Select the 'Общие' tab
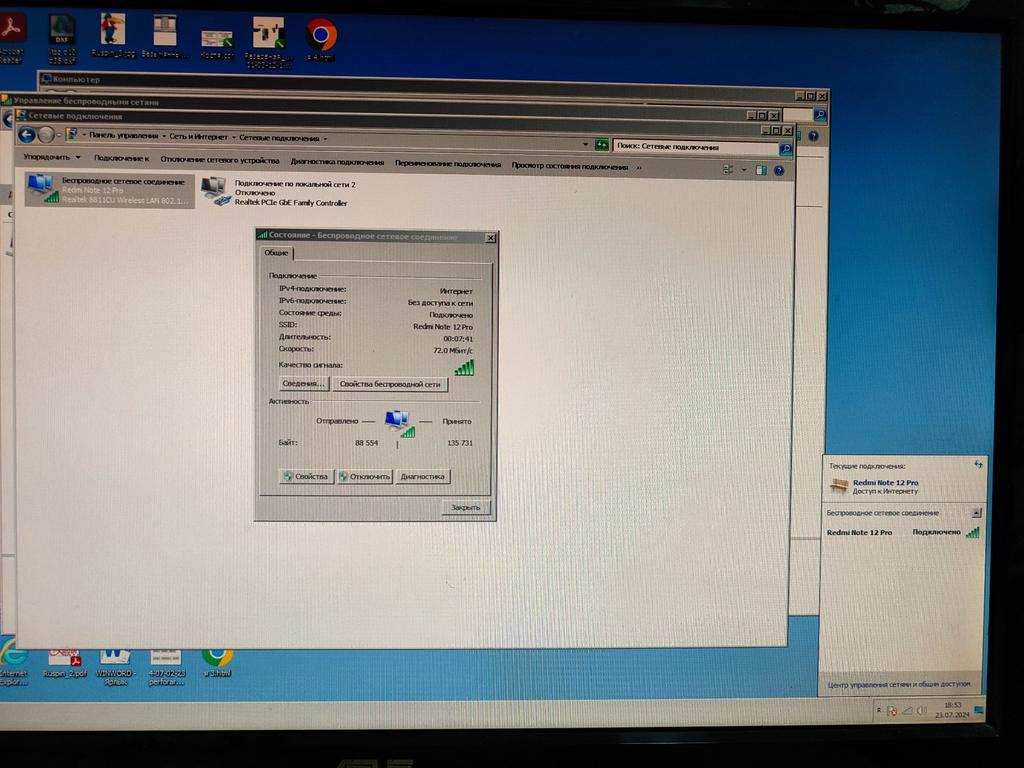Image resolution: width=1024 pixels, height=768 pixels. (x=276, y=253)
